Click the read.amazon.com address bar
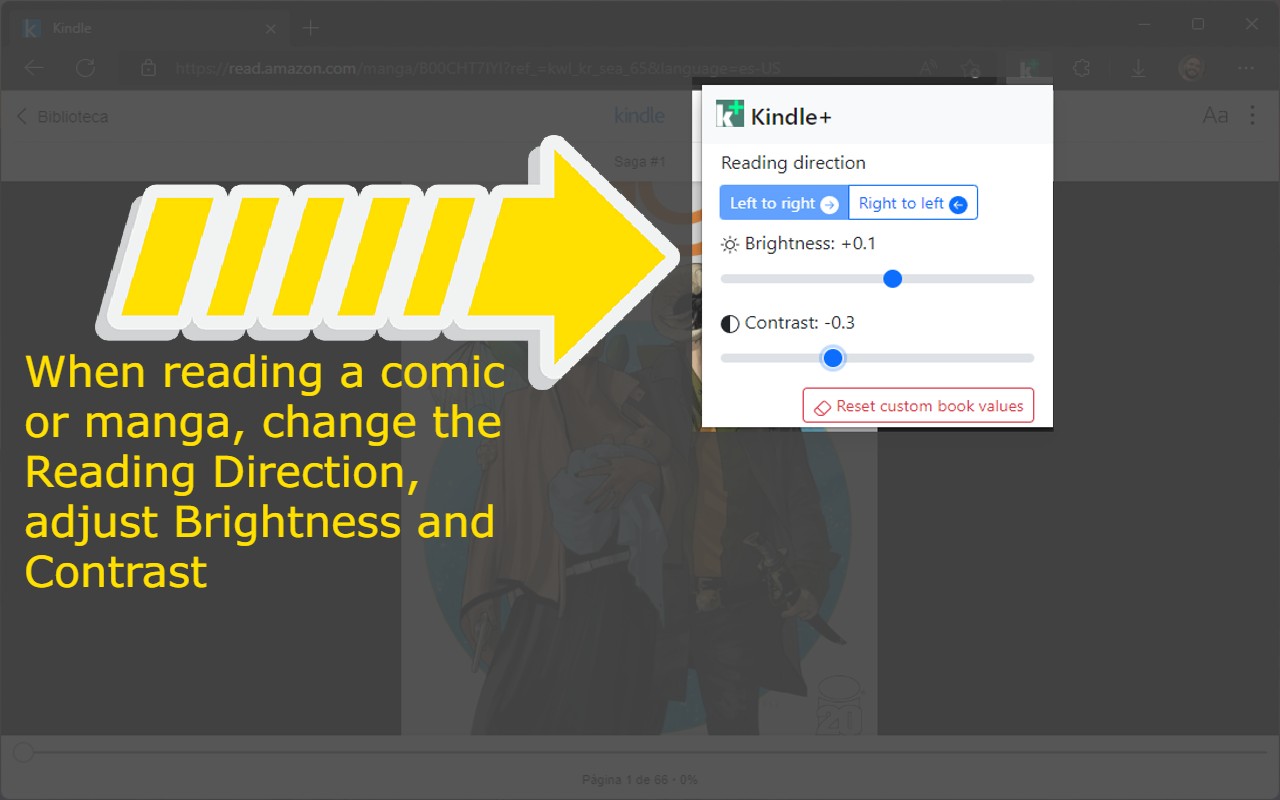 click(478, 69)
